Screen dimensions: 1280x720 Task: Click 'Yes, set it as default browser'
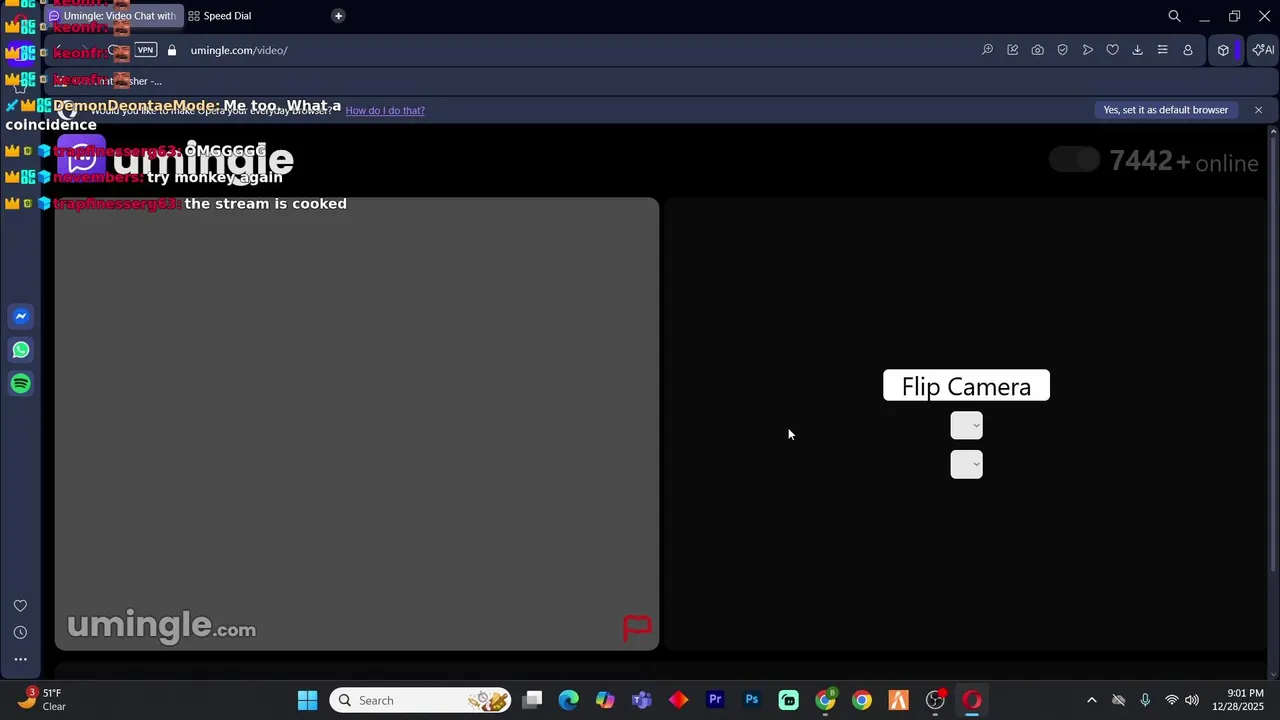[x=1165, y=110]
